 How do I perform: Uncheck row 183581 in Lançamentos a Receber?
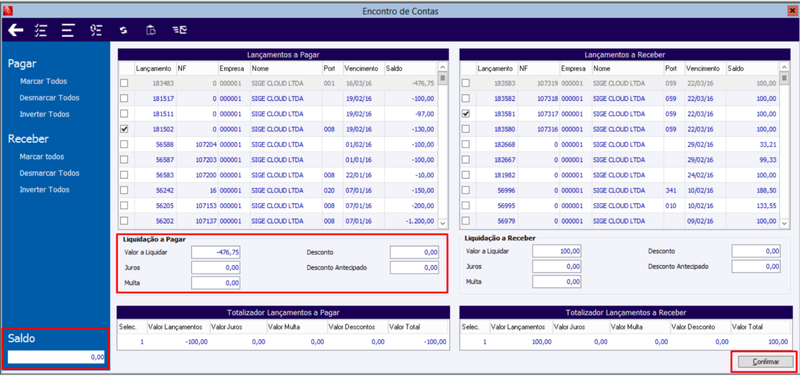tap(465, 114)
